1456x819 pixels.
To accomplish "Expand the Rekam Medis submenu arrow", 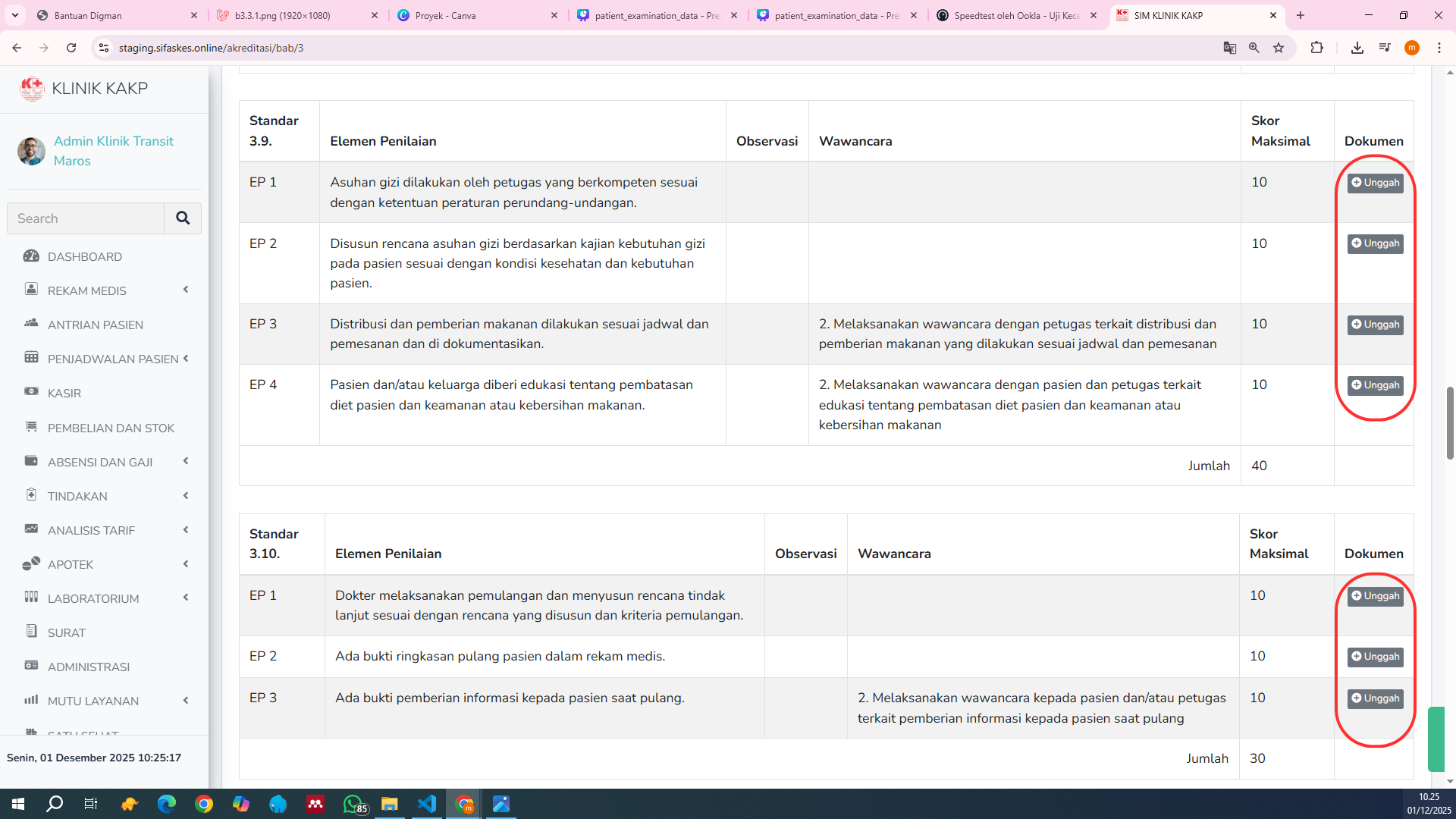I will coord(186,290).
